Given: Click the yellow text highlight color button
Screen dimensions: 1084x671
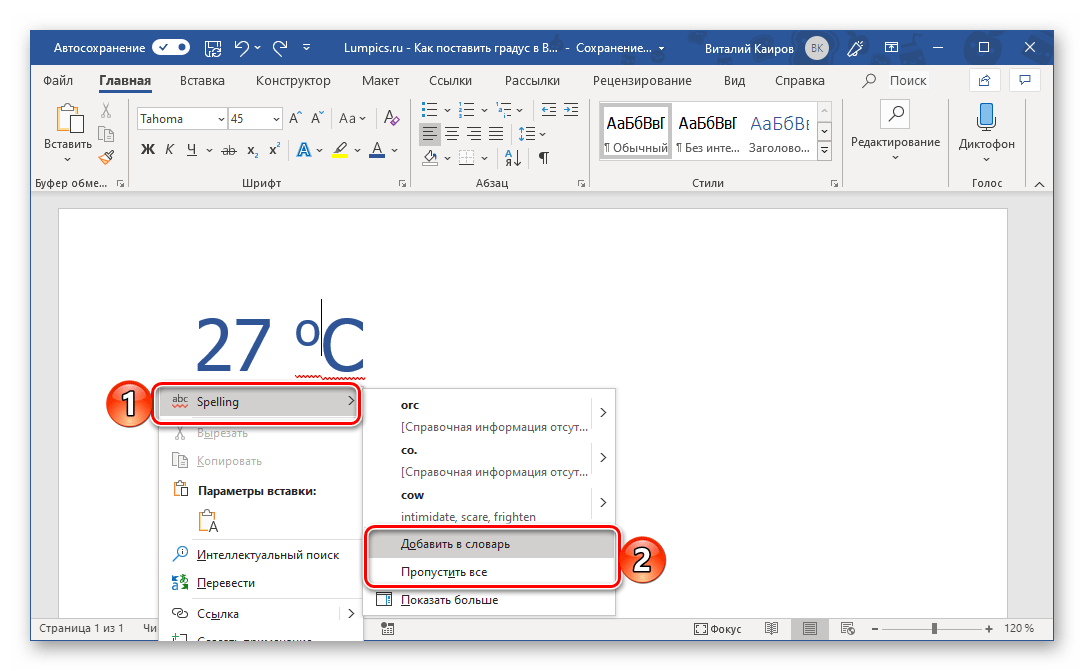Looking at the screenshot, I should (339, 149).
